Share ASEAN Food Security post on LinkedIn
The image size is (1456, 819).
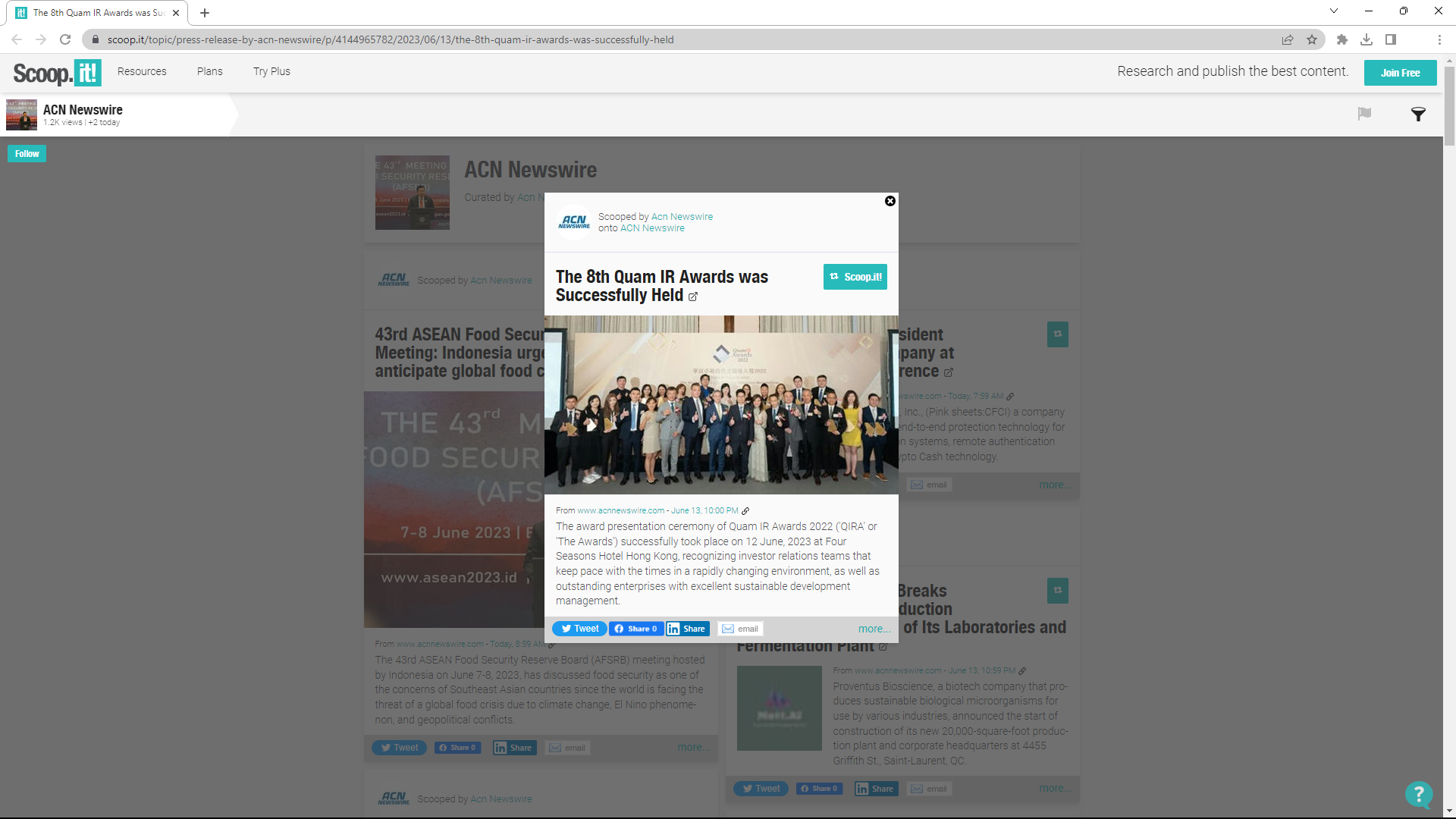pyautogui.click(x=514, y=748)
